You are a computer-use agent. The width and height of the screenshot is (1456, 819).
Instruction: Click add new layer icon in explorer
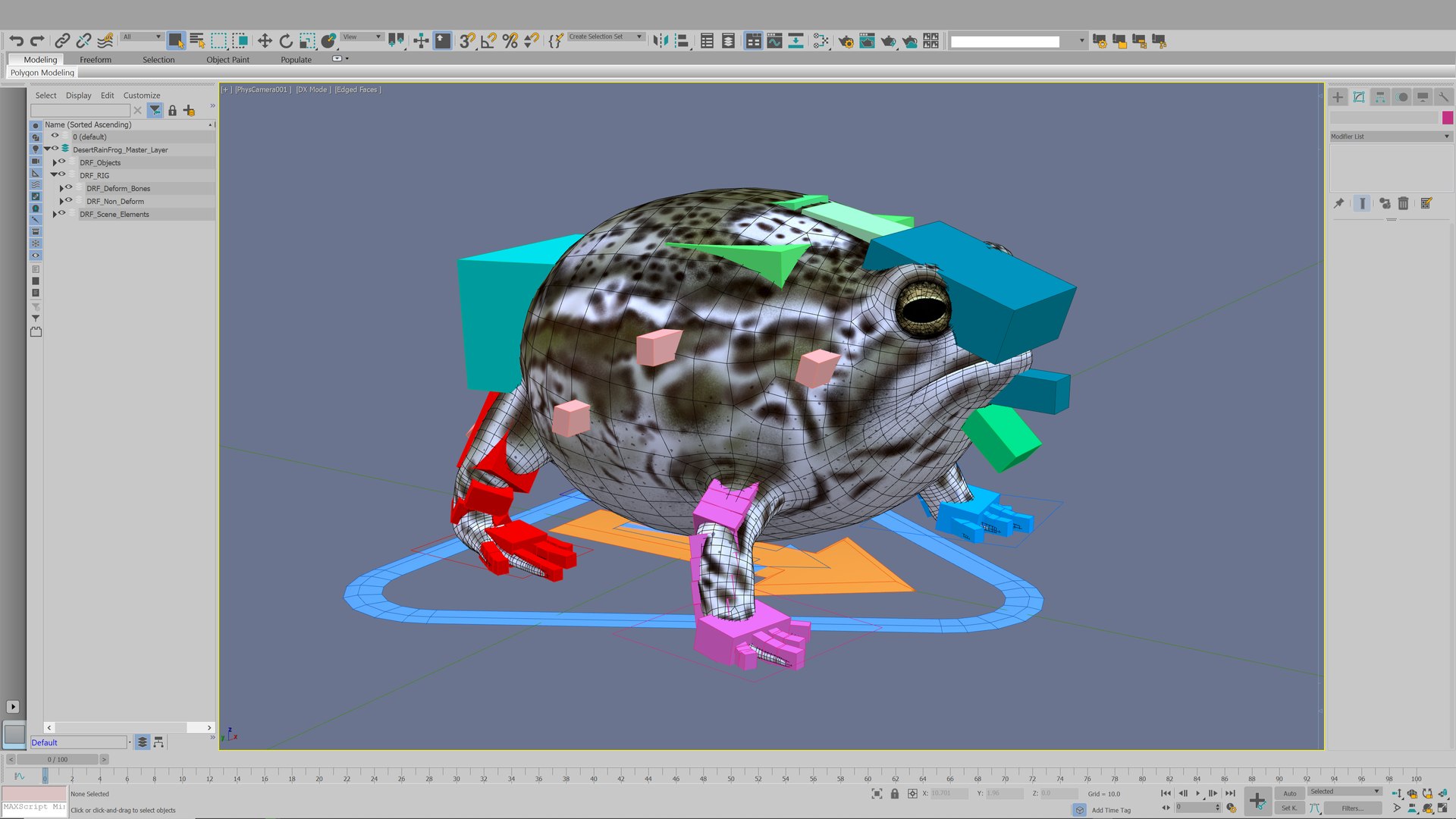(190, 111)
